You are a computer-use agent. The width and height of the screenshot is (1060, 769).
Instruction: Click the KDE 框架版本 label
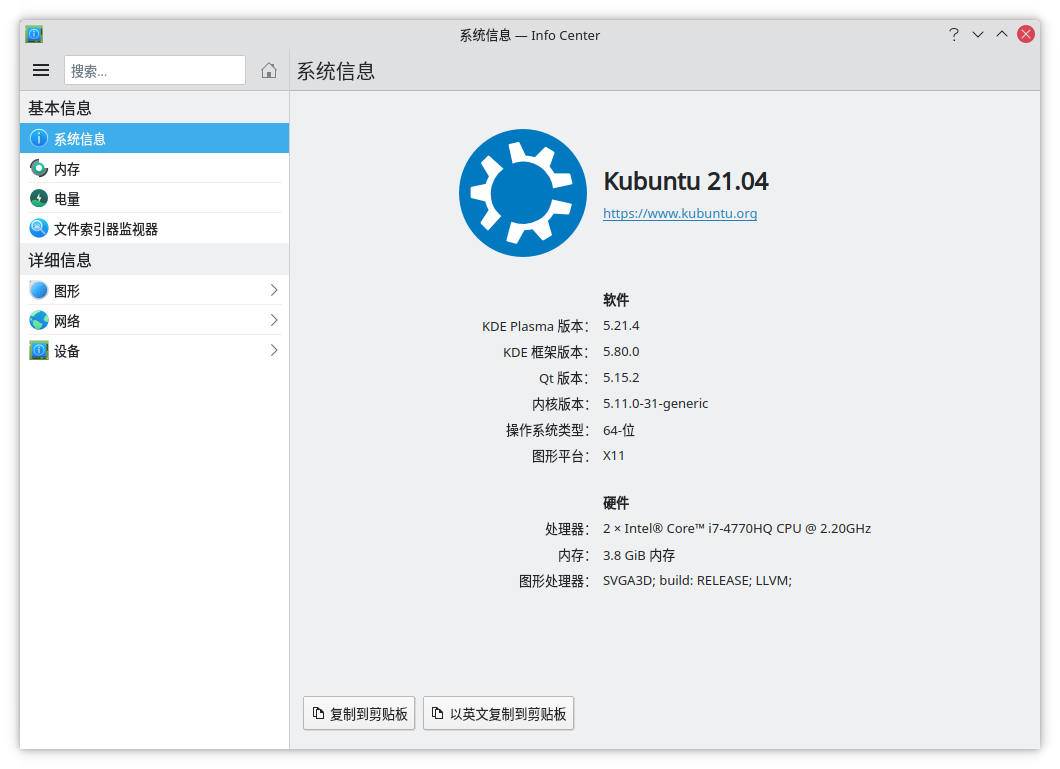(x=546, y=352)
